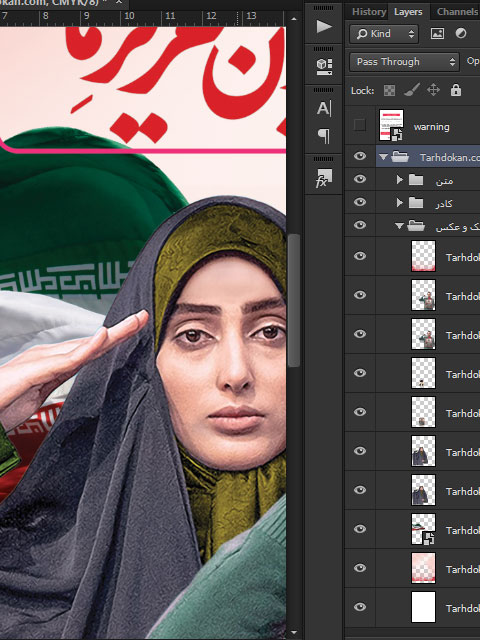Hide the full pink texture layer
Viewport: 480px width, 640px height.
360,568
